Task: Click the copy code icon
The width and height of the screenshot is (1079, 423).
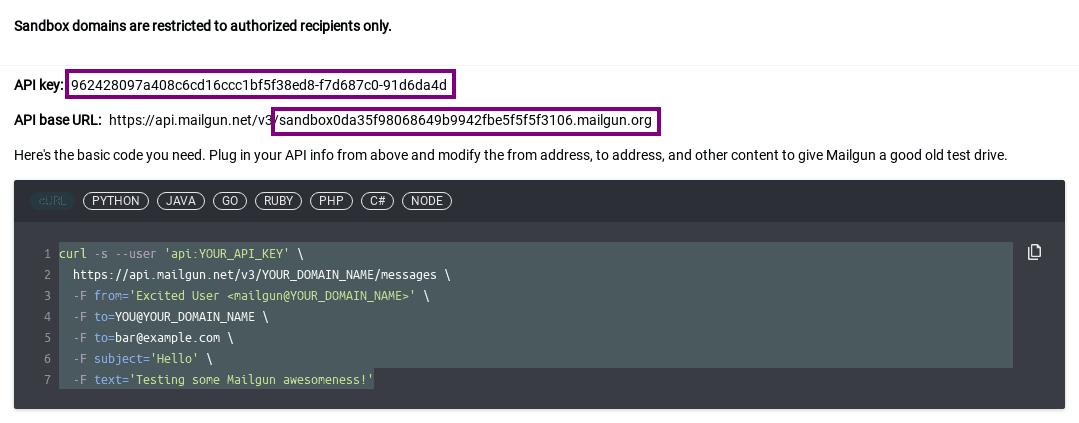Action: coord(1035,252)
